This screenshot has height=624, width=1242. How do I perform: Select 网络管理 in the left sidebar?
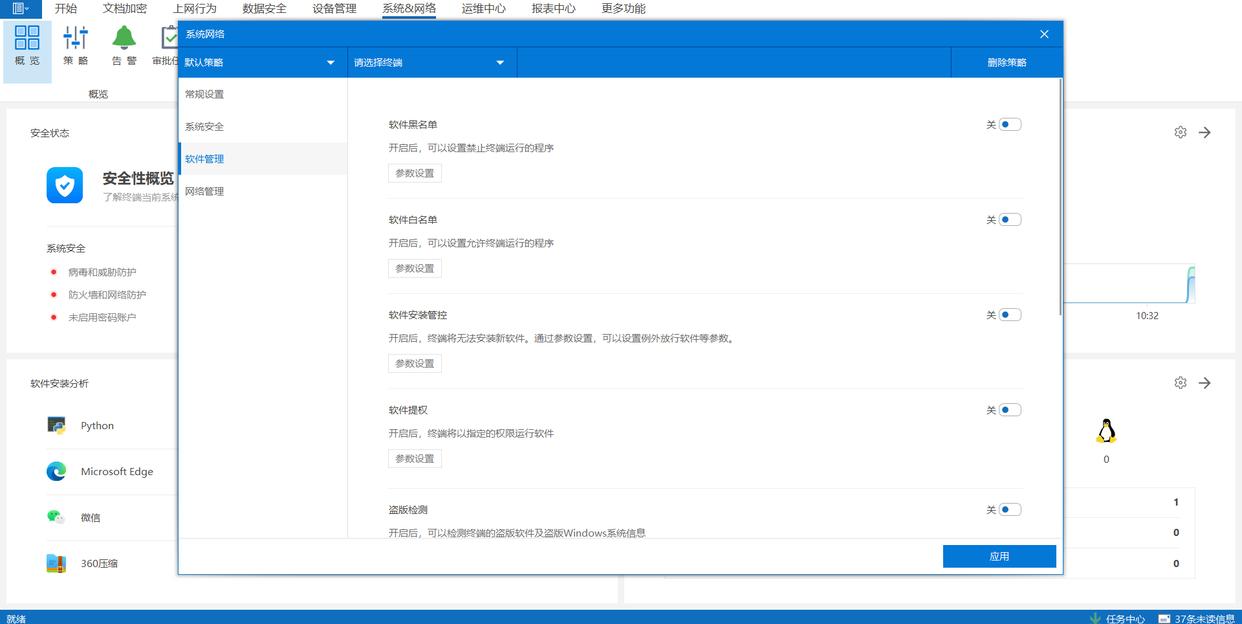point(204,191)
